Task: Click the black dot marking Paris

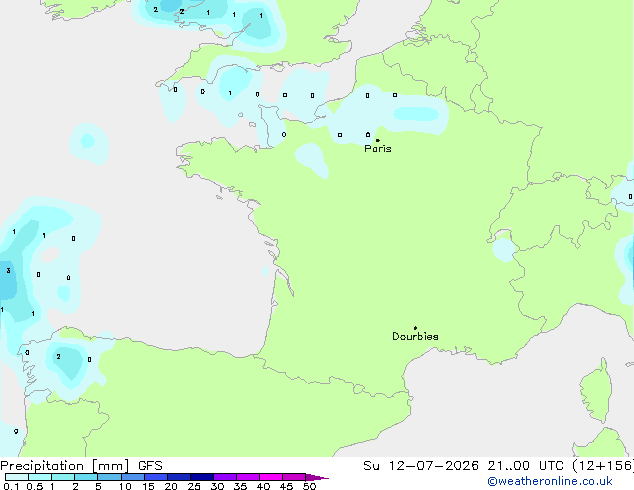Action: 378,140
